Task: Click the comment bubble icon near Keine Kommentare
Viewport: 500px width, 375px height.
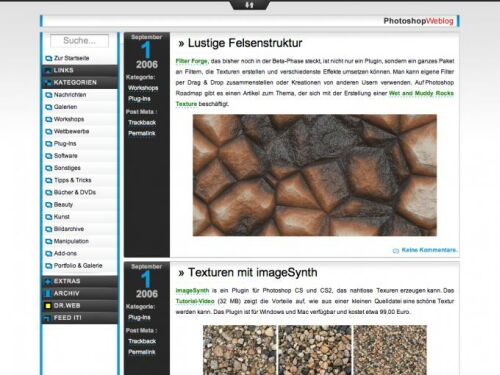Action: [x=396, y=251]
